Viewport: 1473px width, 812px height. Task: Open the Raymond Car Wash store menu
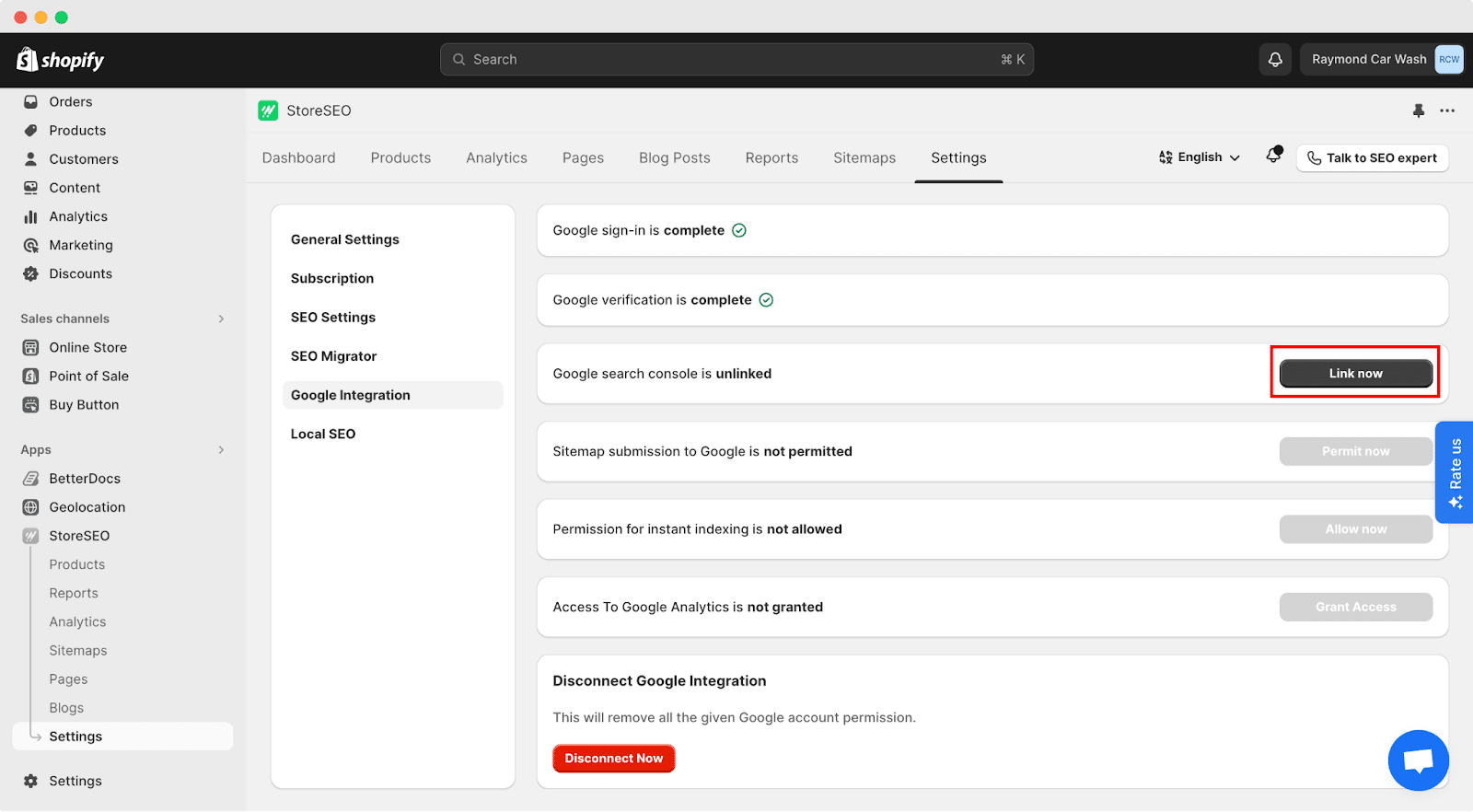point(1381,59)
